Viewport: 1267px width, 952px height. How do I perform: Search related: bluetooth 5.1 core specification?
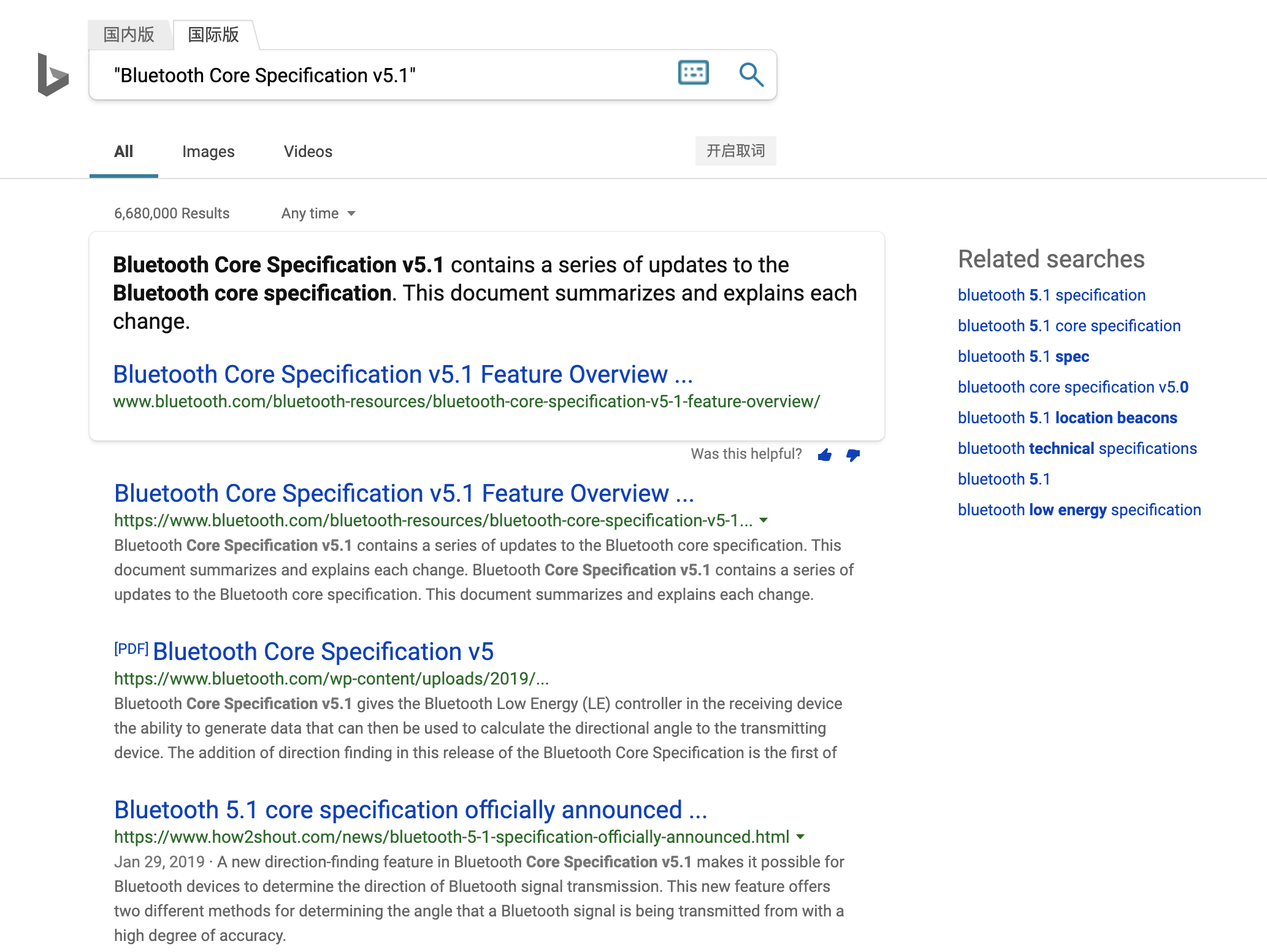click(1069, 326)
